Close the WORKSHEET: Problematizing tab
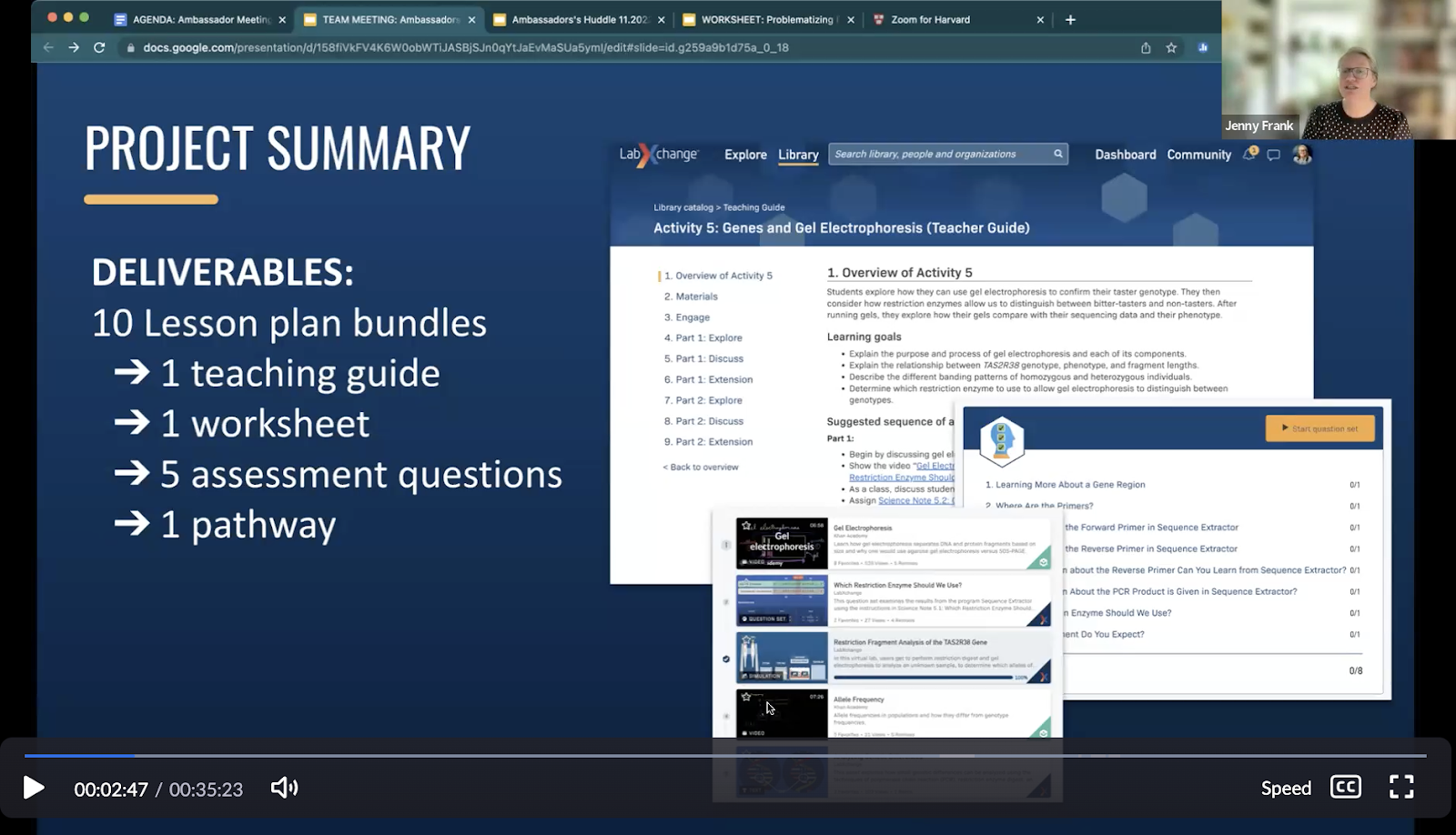Image resolution: width=1456 pixels, height=835 pixels. pyautogui.click(x=851, y=19)
